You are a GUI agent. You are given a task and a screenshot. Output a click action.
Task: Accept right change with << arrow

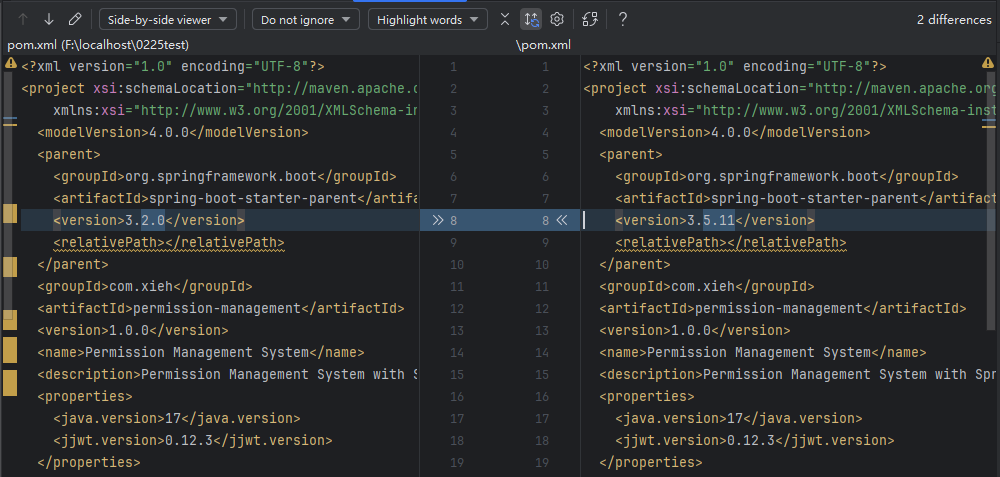(x=561, y=220)
